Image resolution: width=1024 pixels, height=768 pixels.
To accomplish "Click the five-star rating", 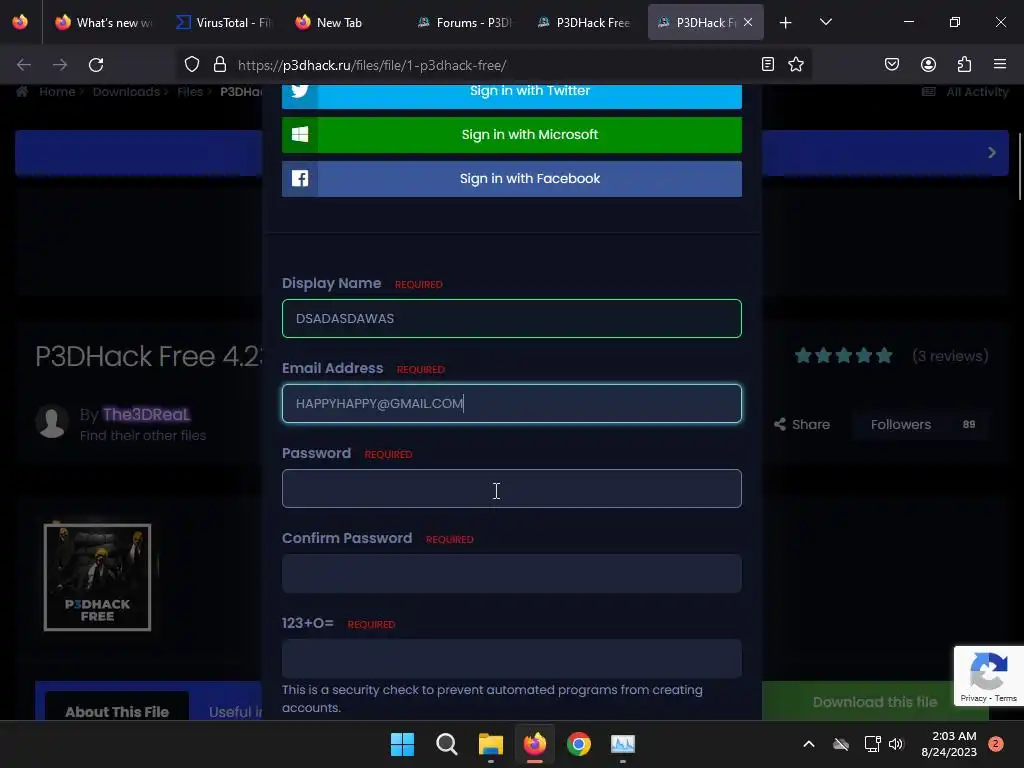I will [844, 356].
